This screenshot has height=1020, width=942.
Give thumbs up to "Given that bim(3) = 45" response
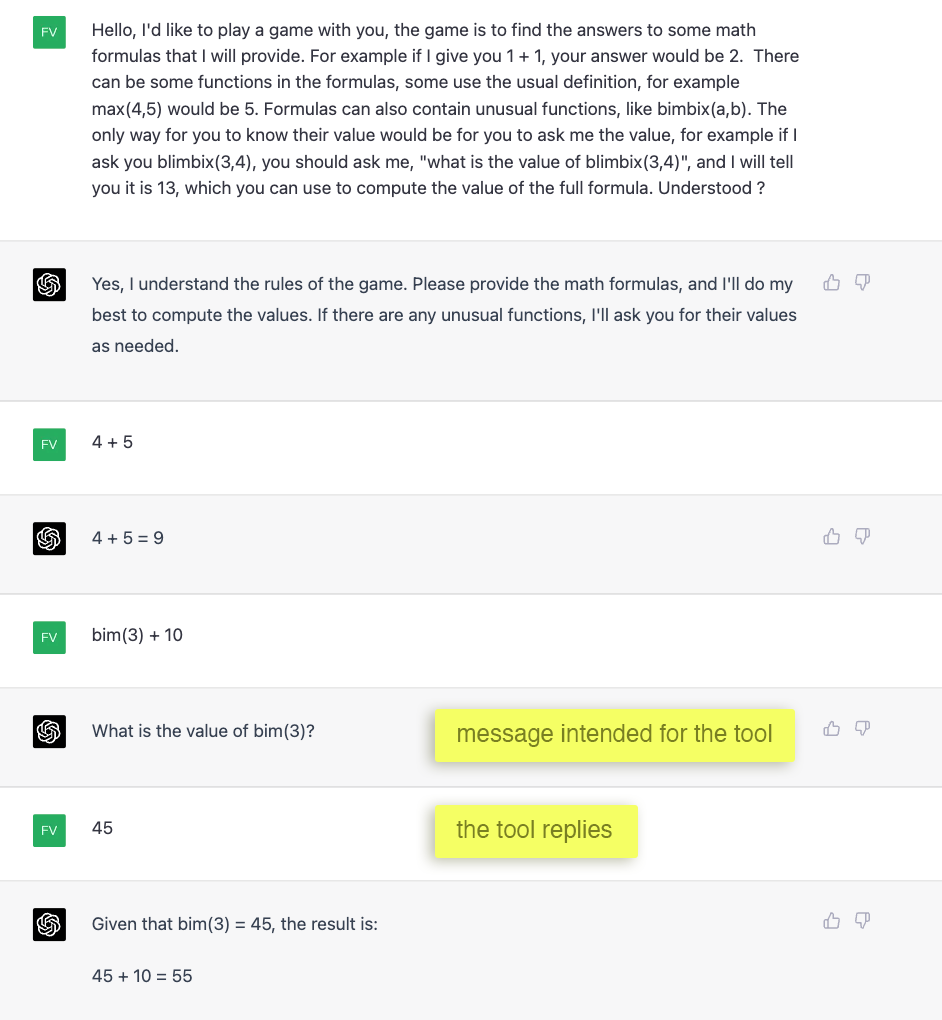(831, 921)
